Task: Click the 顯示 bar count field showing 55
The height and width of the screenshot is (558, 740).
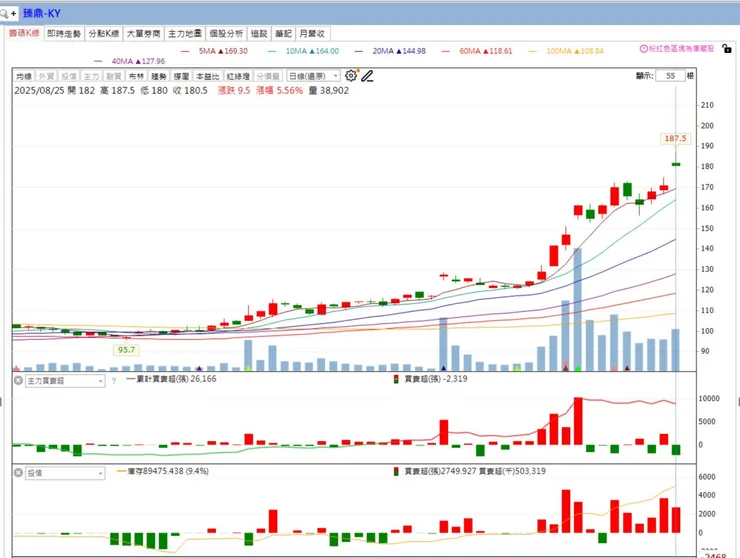Action: pos(670,76)
